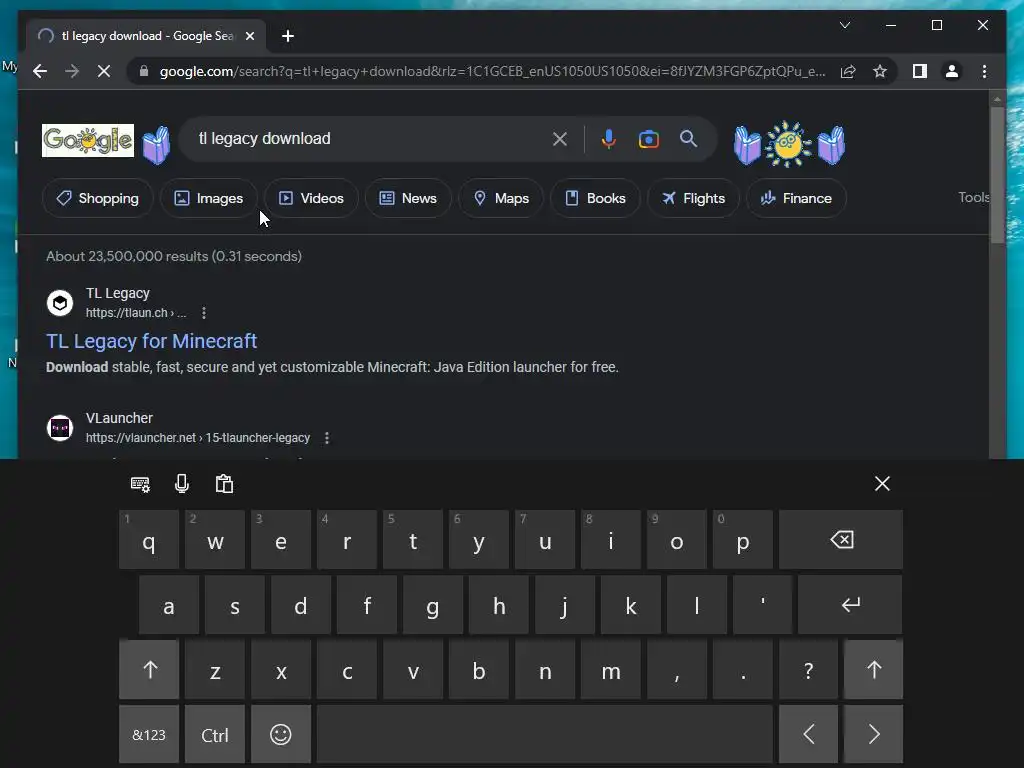Tap the Enter key on keyboard
Screen dimensions: 1024x768
coord(850,605)
